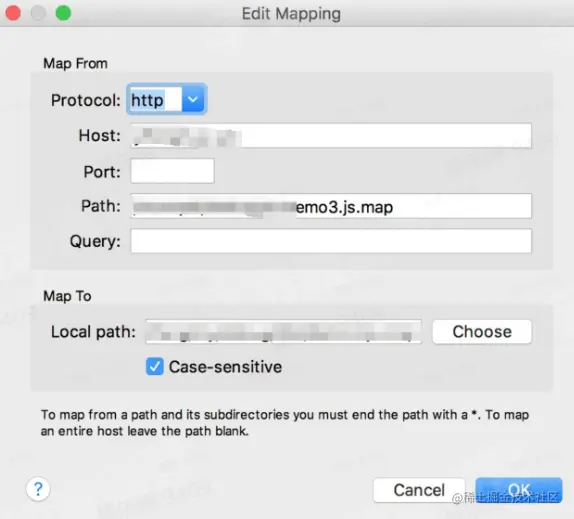Click the blue Protocol dropdown arrow

193,99
